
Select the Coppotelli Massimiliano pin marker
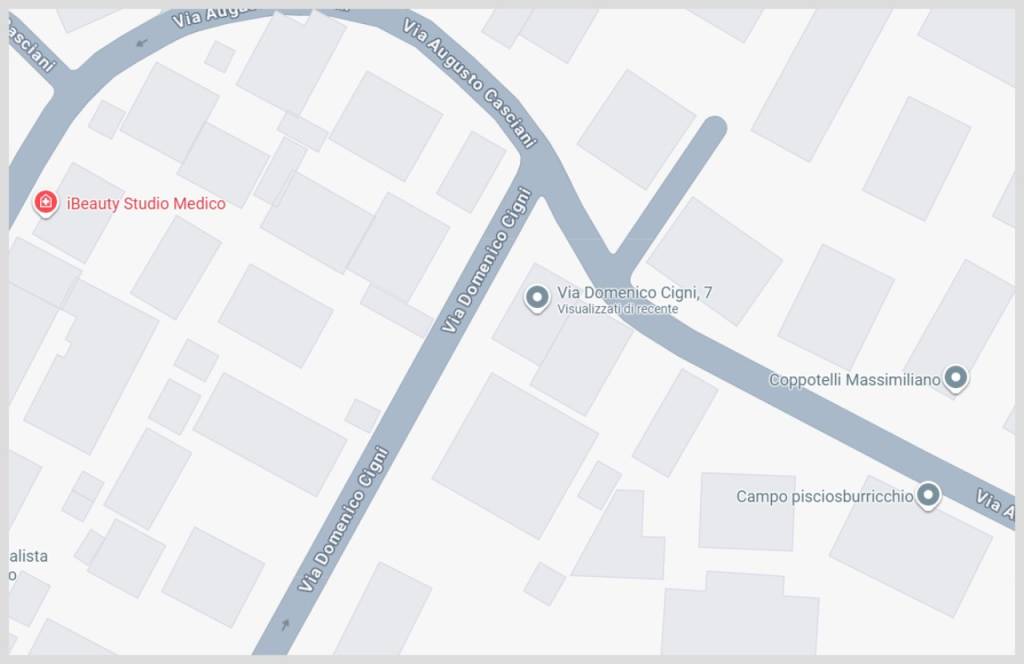[955, 378]
